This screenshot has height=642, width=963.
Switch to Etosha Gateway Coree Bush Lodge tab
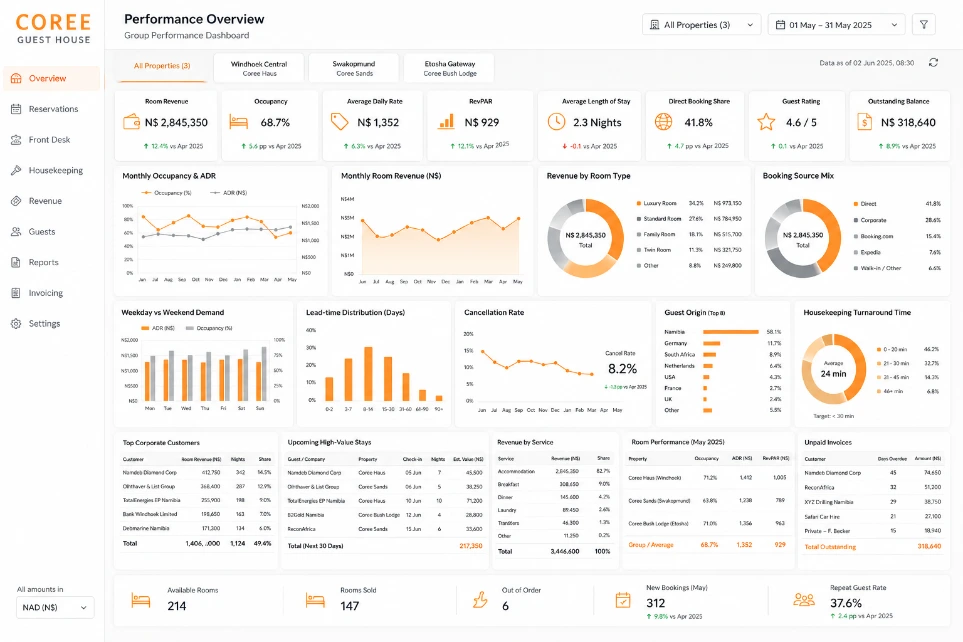(x=450, y=68)
